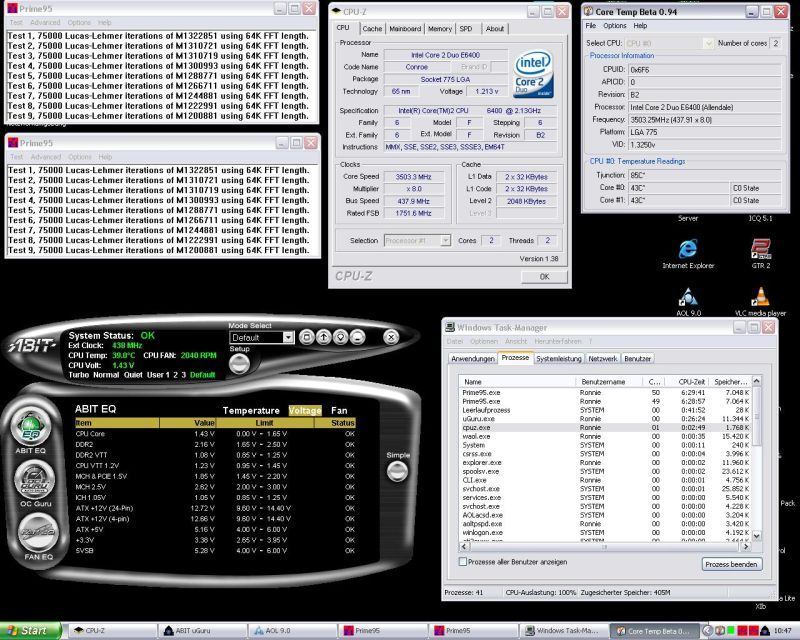Open the Internet Explorer desktop icon
The image size is (800, 640).
pos(688,254)
